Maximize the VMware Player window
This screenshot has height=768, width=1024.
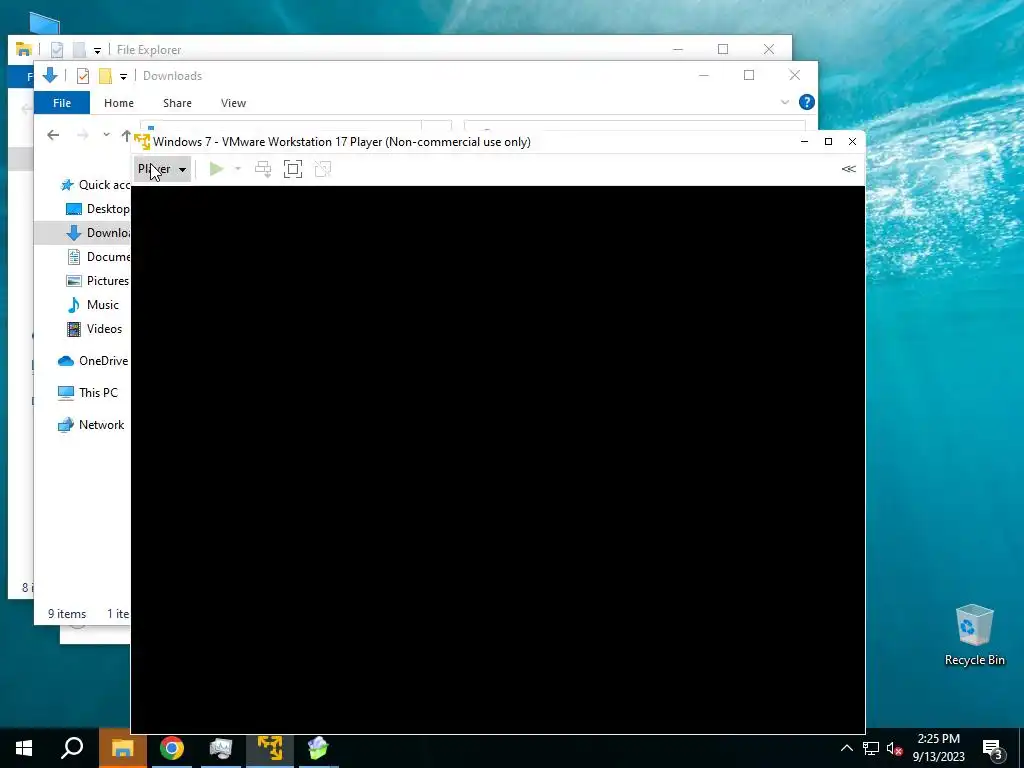(828, 142)
